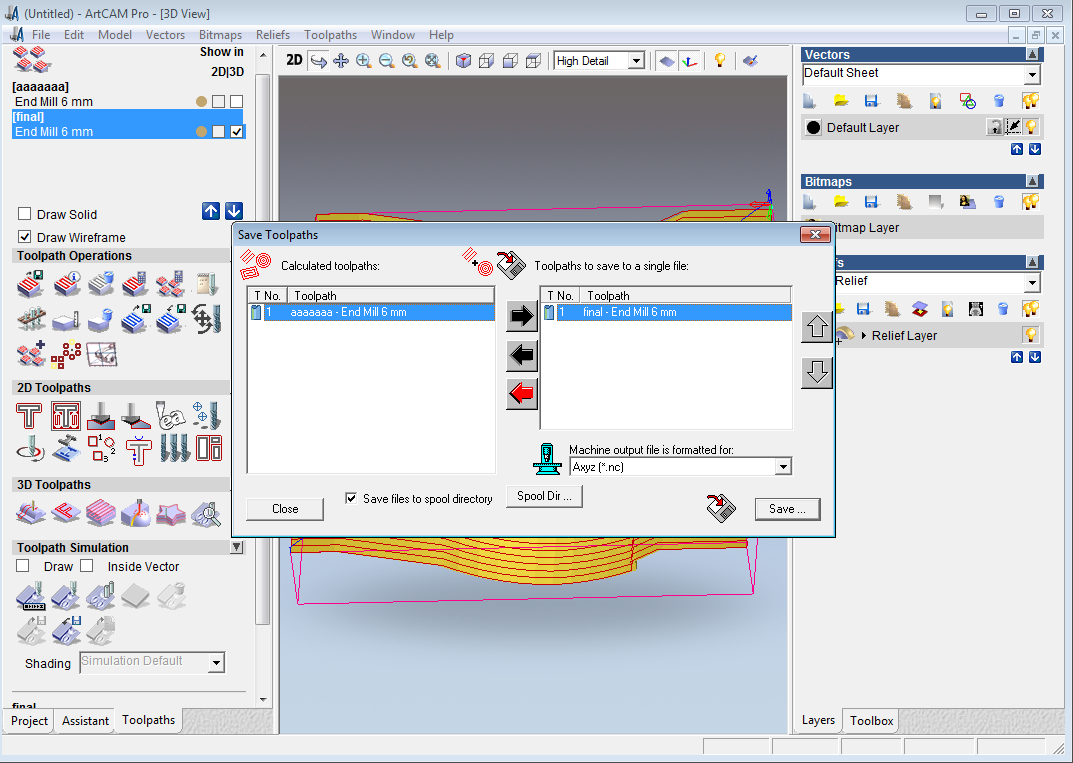Click the Toolpaths panel vertical scrollbar
The image size is (1073, 763).
(263, 349)
